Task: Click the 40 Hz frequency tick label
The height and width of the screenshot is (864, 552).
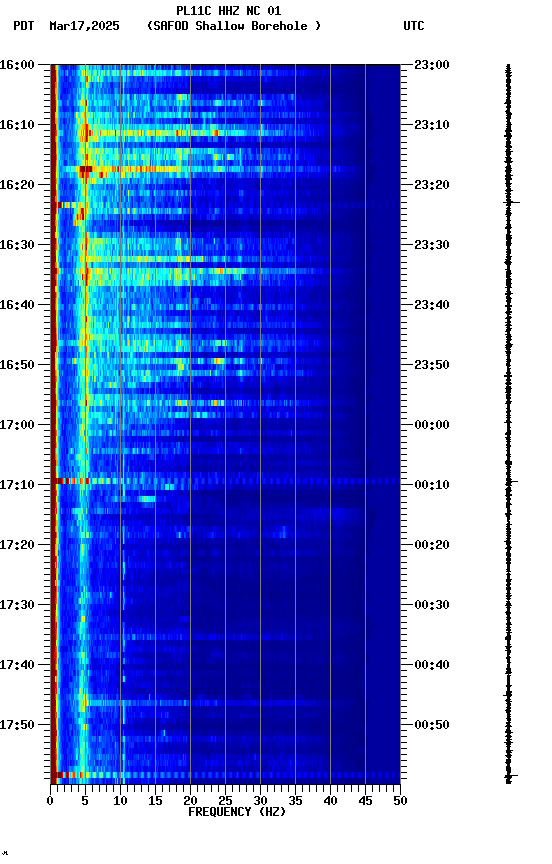Action: point(330,801)
